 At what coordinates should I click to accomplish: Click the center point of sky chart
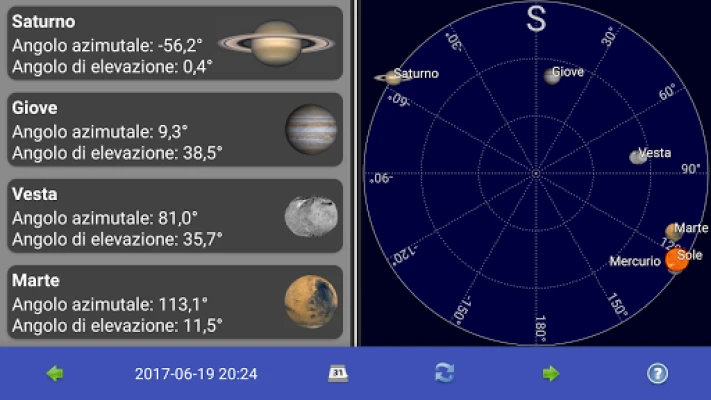pos(536,174)
